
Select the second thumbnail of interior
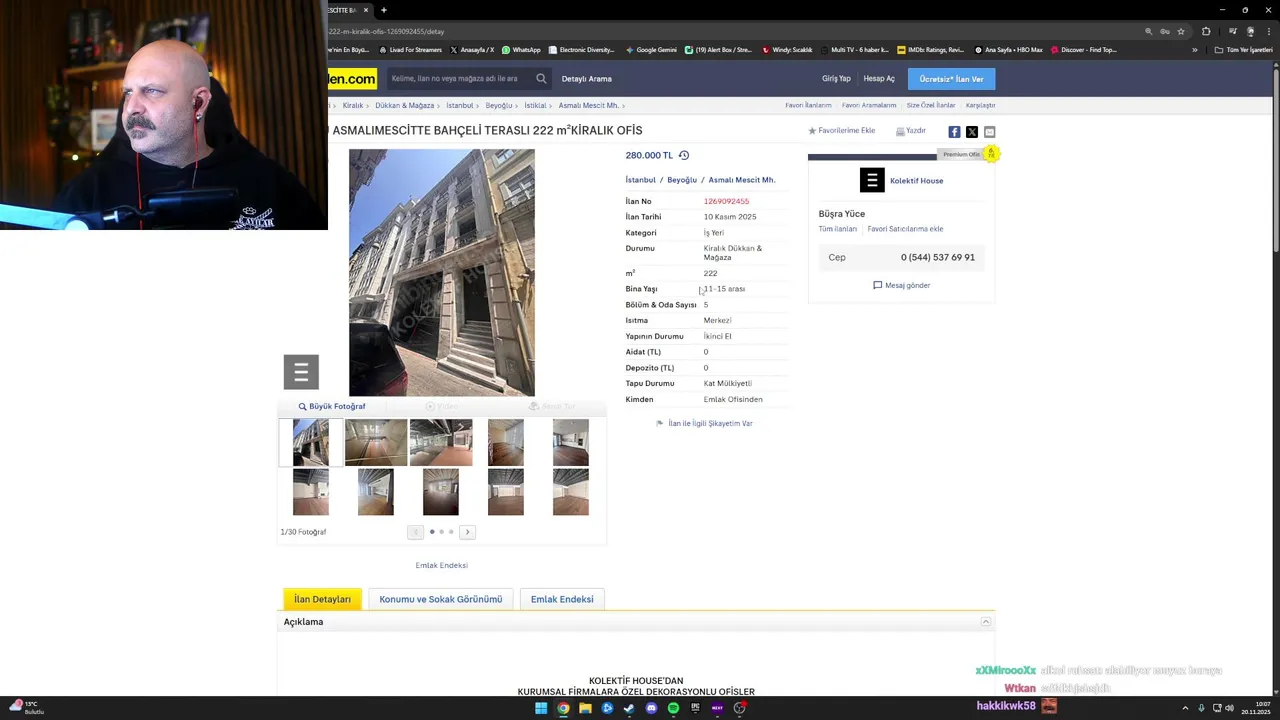tap(376, 443)
